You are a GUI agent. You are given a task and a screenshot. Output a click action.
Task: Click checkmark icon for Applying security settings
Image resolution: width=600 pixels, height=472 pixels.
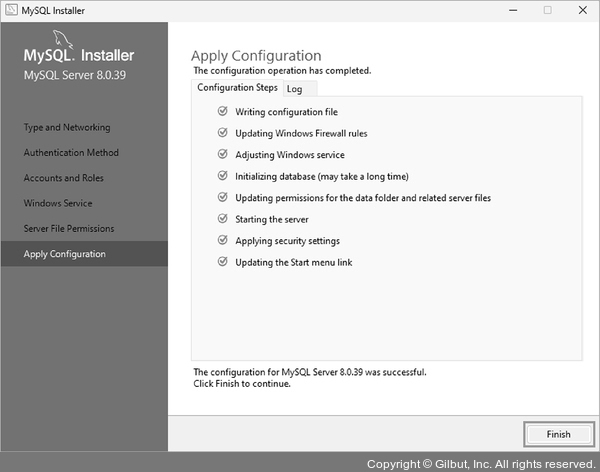222,241
